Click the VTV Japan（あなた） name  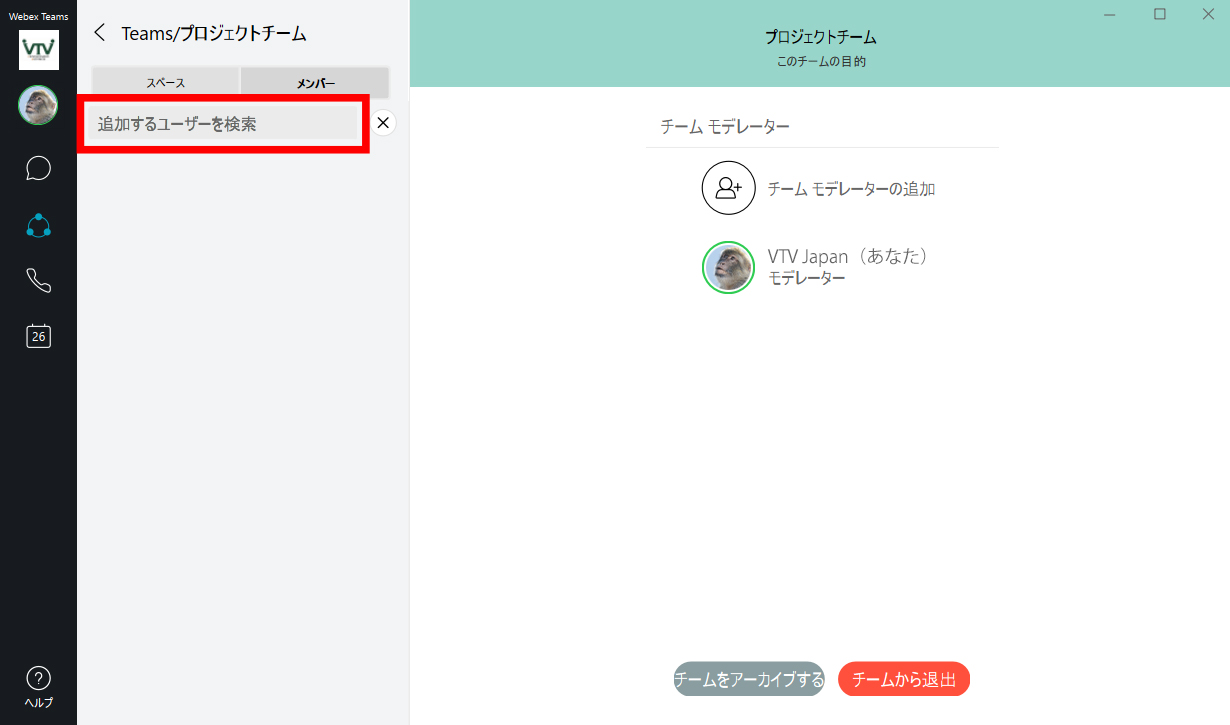850,256
